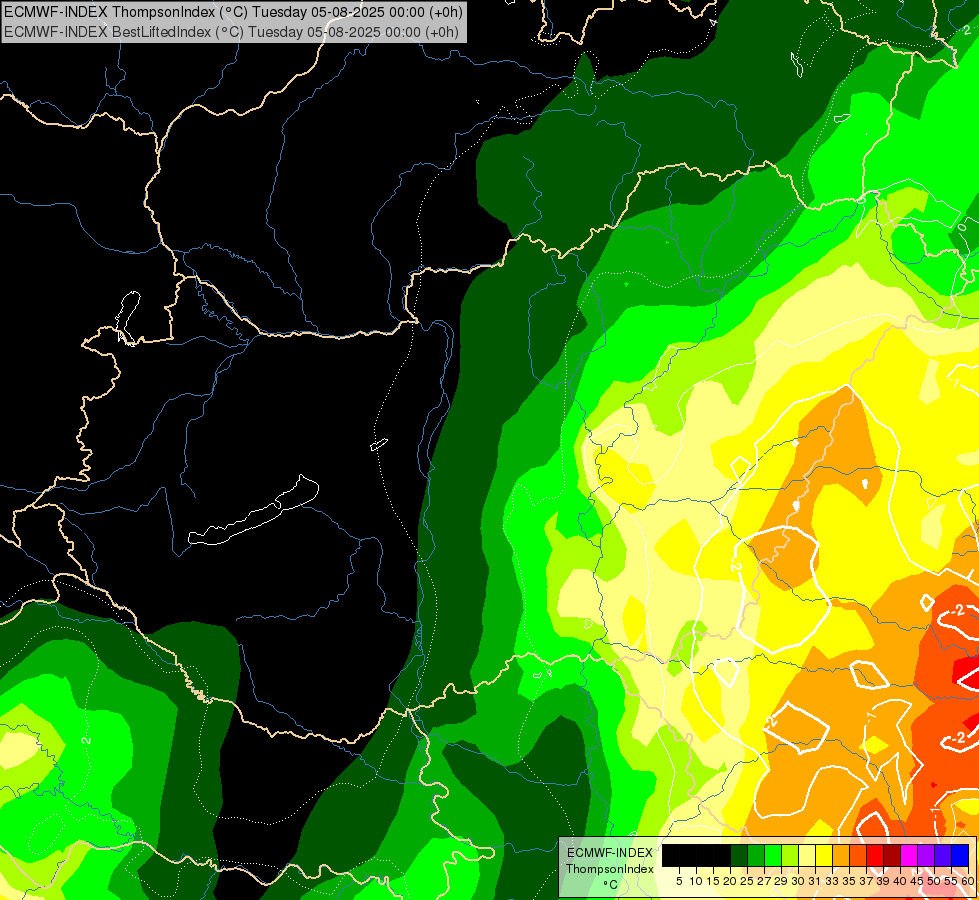Click the legend tick label 55
979x900 pixels.
pyautogui.click(x=952, y=881)
